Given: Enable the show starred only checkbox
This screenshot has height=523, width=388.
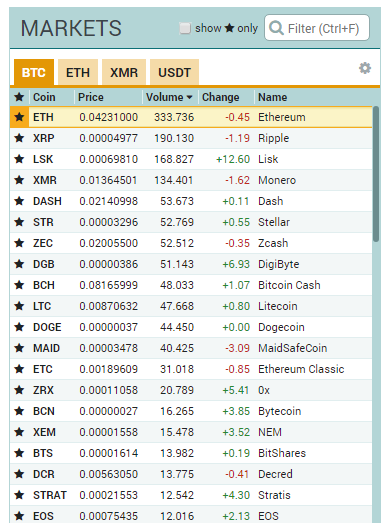Looking at the screenshot, I should coord(185,28).
